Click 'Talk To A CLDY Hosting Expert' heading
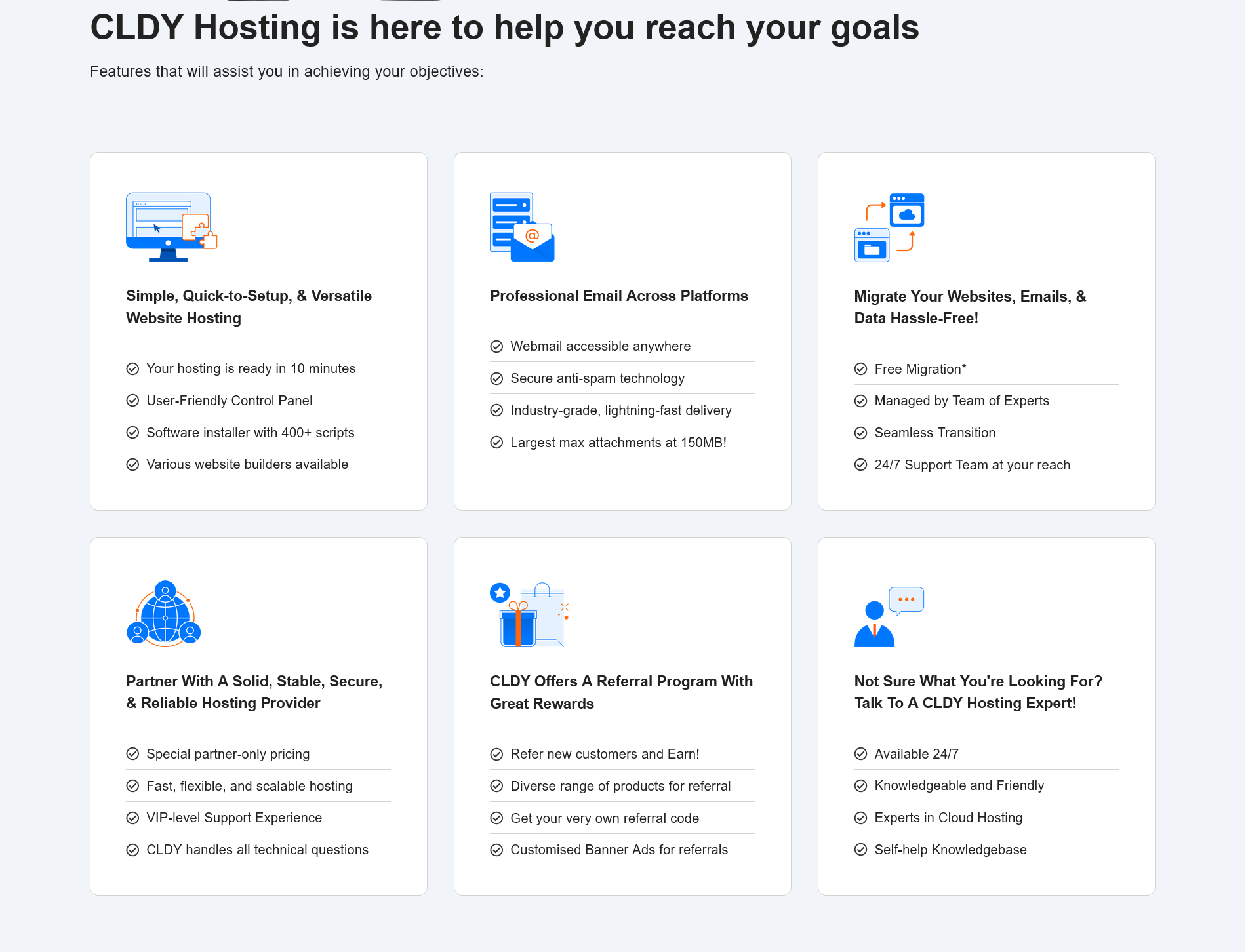 (x=978, y=692)
